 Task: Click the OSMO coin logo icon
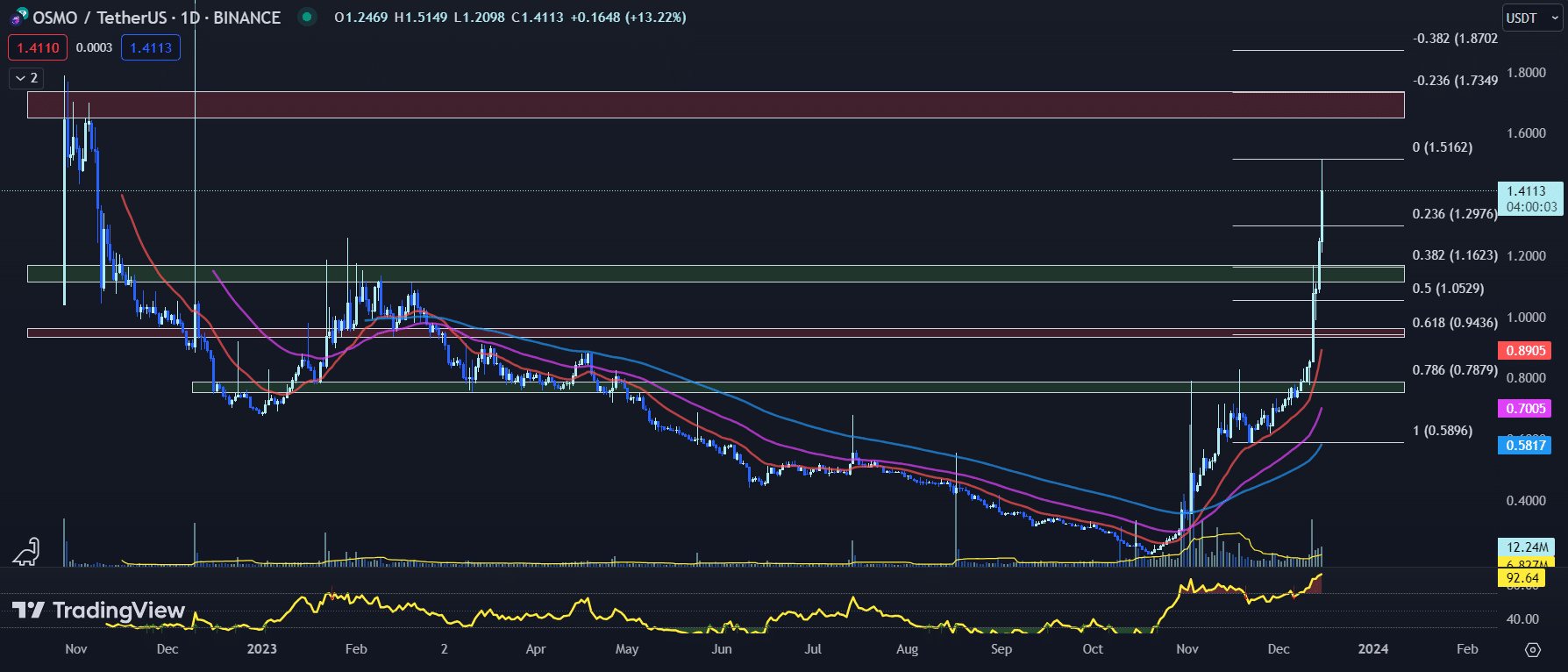(19, 17)
